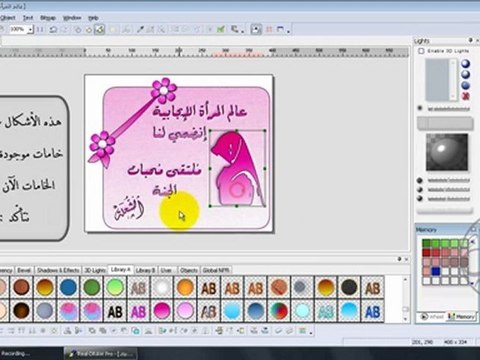Expand the zoom level dropdown arrow
Image resolution: width=480 pixels, height=360 pixels.
30,30
